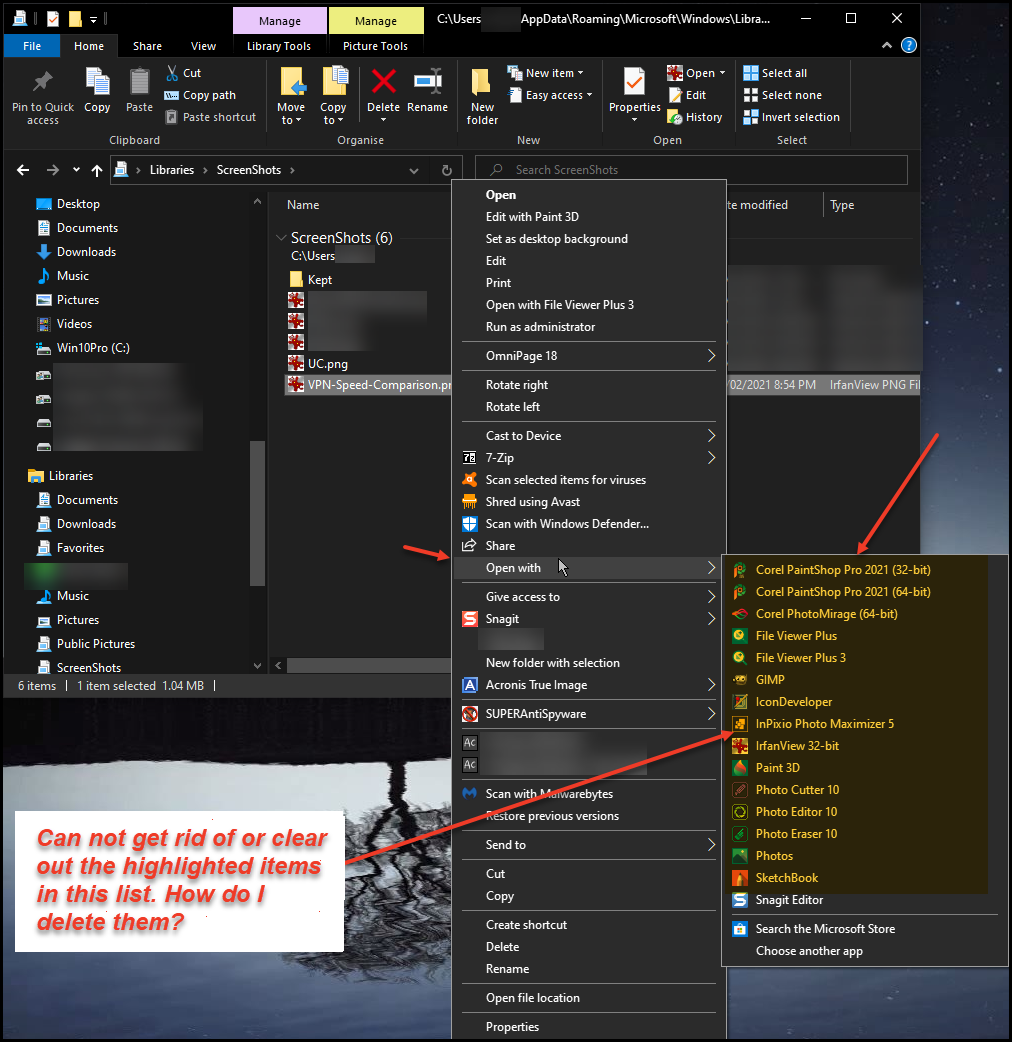Image resolution: width=1012 pixels, height=1042 pixels.
Task: Collapse the ScreenShots (6) group
Action: [x=281, y=237]
